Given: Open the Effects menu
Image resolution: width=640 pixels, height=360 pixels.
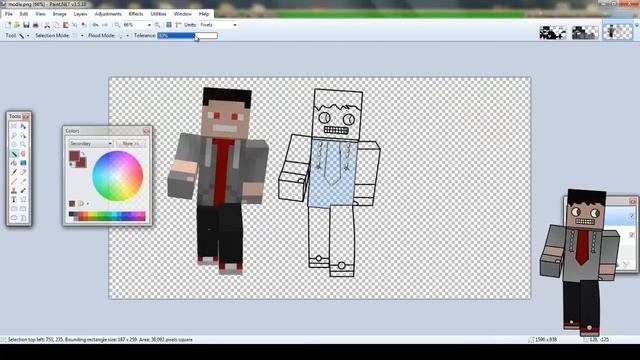Looking at the screenshot, I should pos(136,14).
